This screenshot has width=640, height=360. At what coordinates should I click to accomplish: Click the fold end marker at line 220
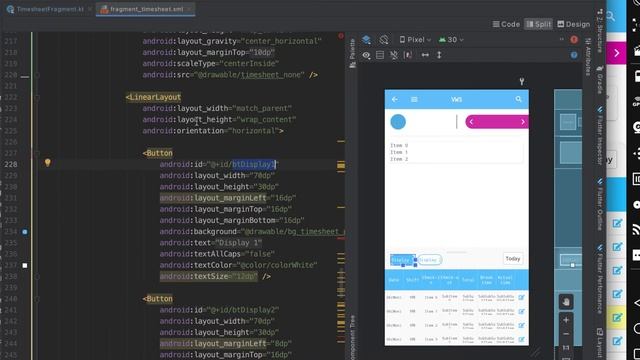tap(37, 75)
